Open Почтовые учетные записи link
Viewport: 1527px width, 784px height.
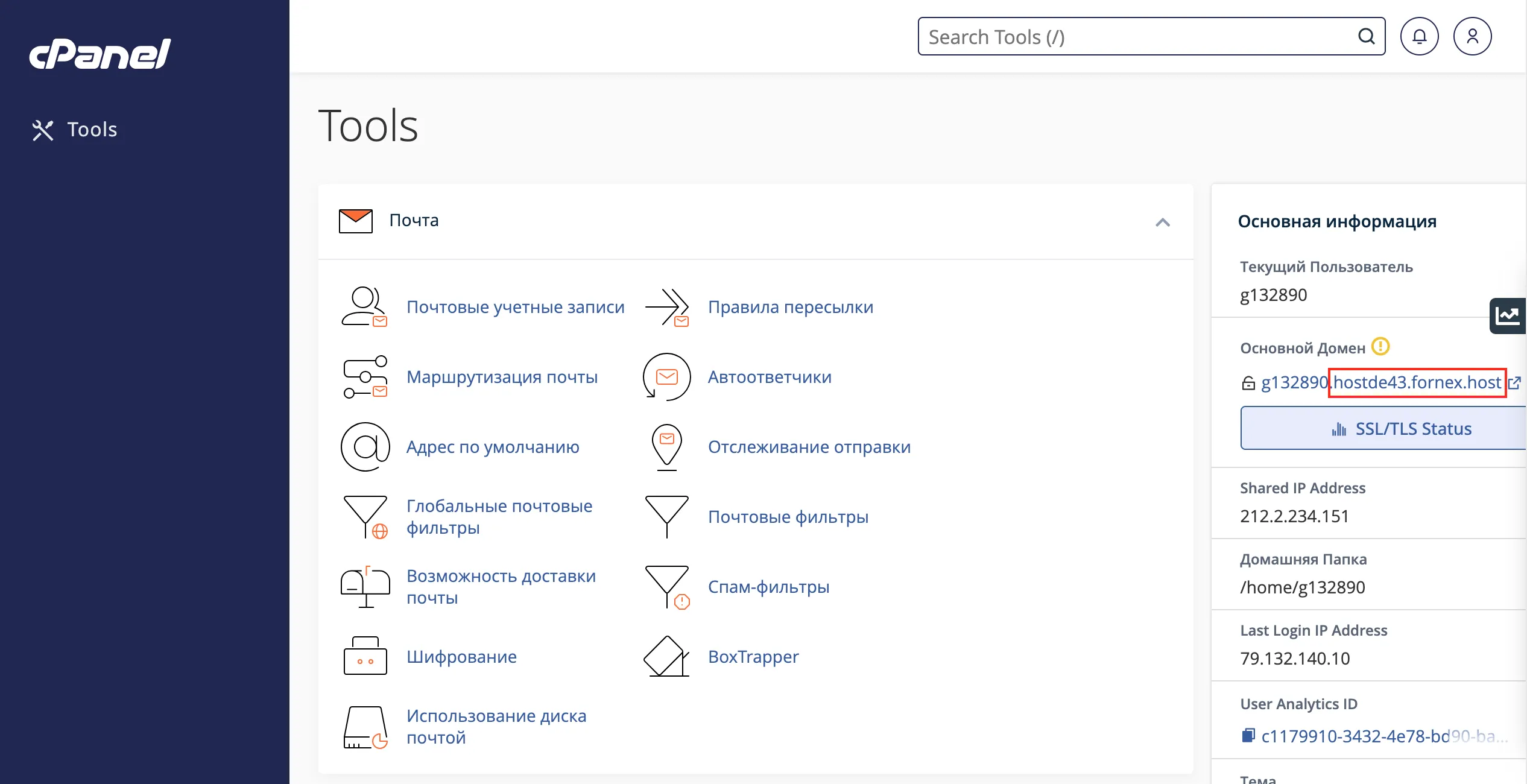point(515,307)
